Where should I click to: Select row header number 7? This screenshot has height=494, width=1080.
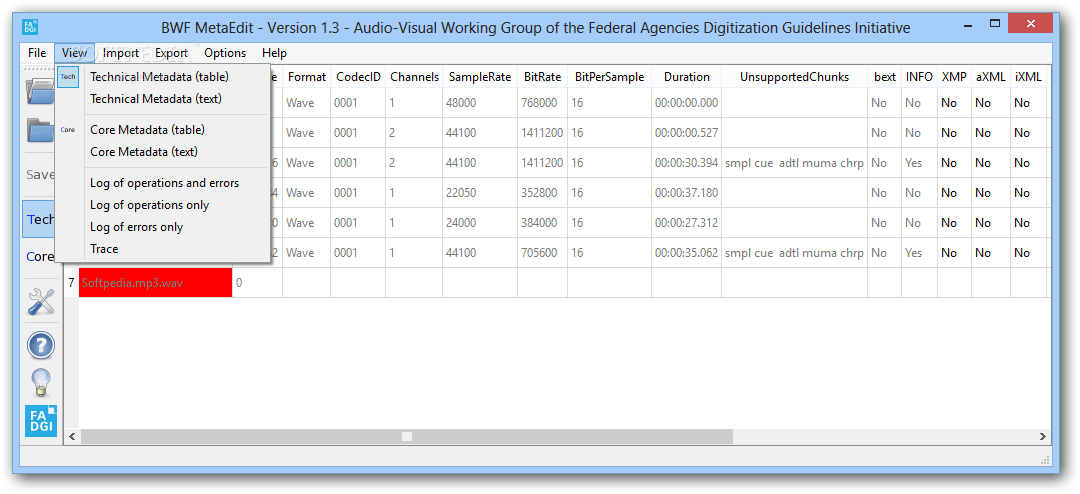(x=72, y=282)
